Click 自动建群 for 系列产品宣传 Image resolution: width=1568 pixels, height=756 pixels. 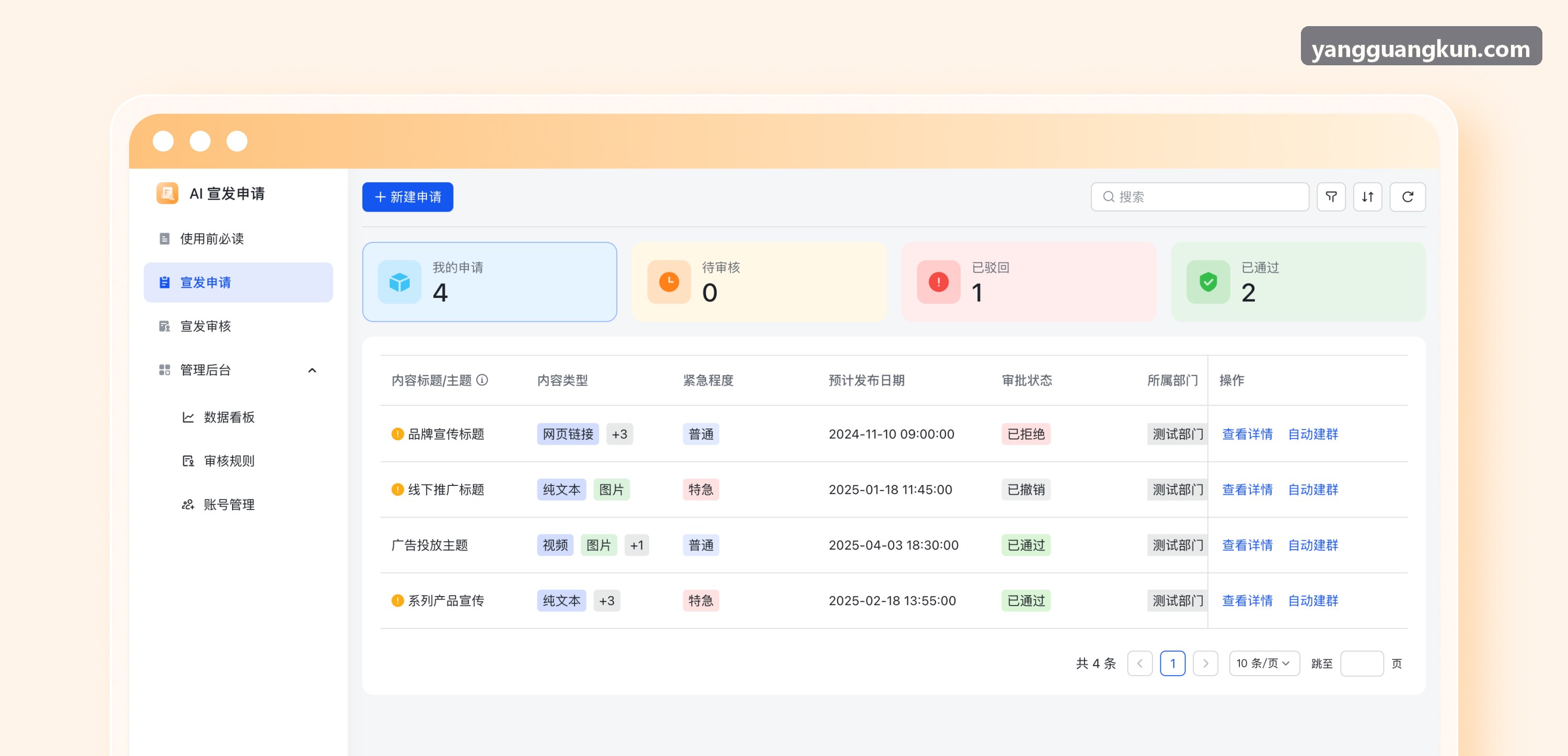[x=1312, y=600]
